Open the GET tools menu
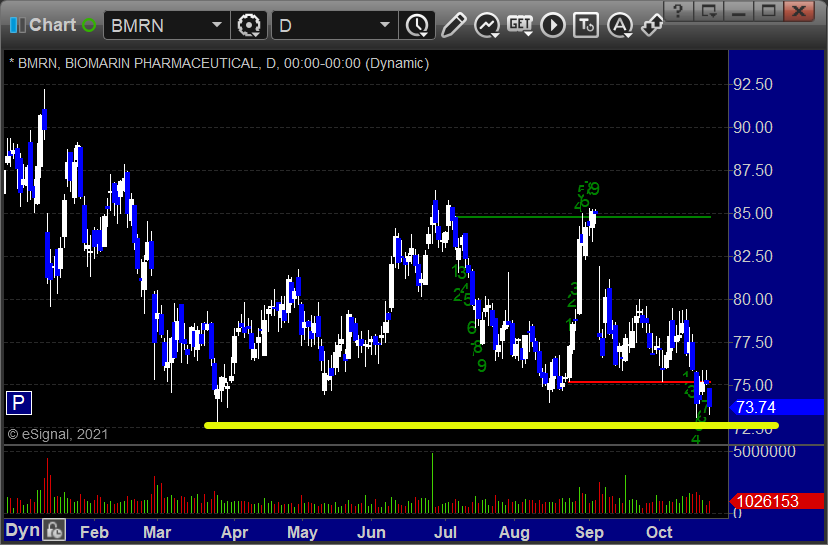Viewport: 828px width, 545px height. tap(520, 25)
